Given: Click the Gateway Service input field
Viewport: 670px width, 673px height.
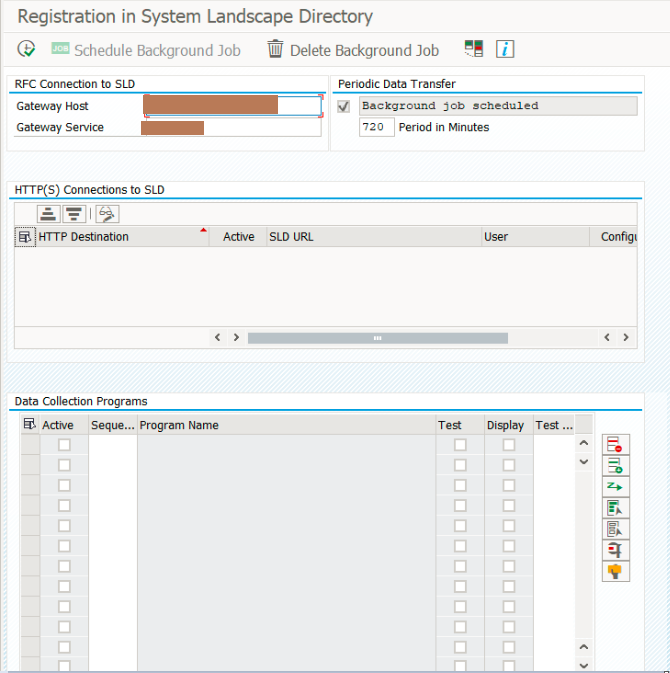Looking at the screenshot, I should (x=233, y=127).
